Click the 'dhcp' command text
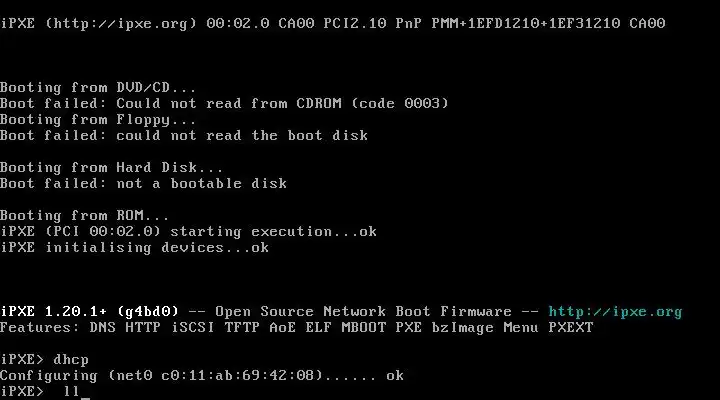The image size is (720, 400). point(71,360)
